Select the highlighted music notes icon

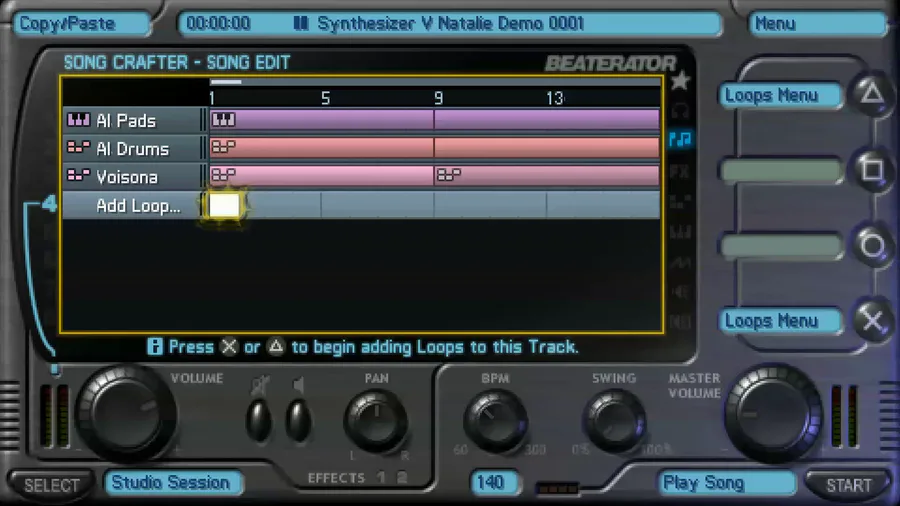coord(680,139)
